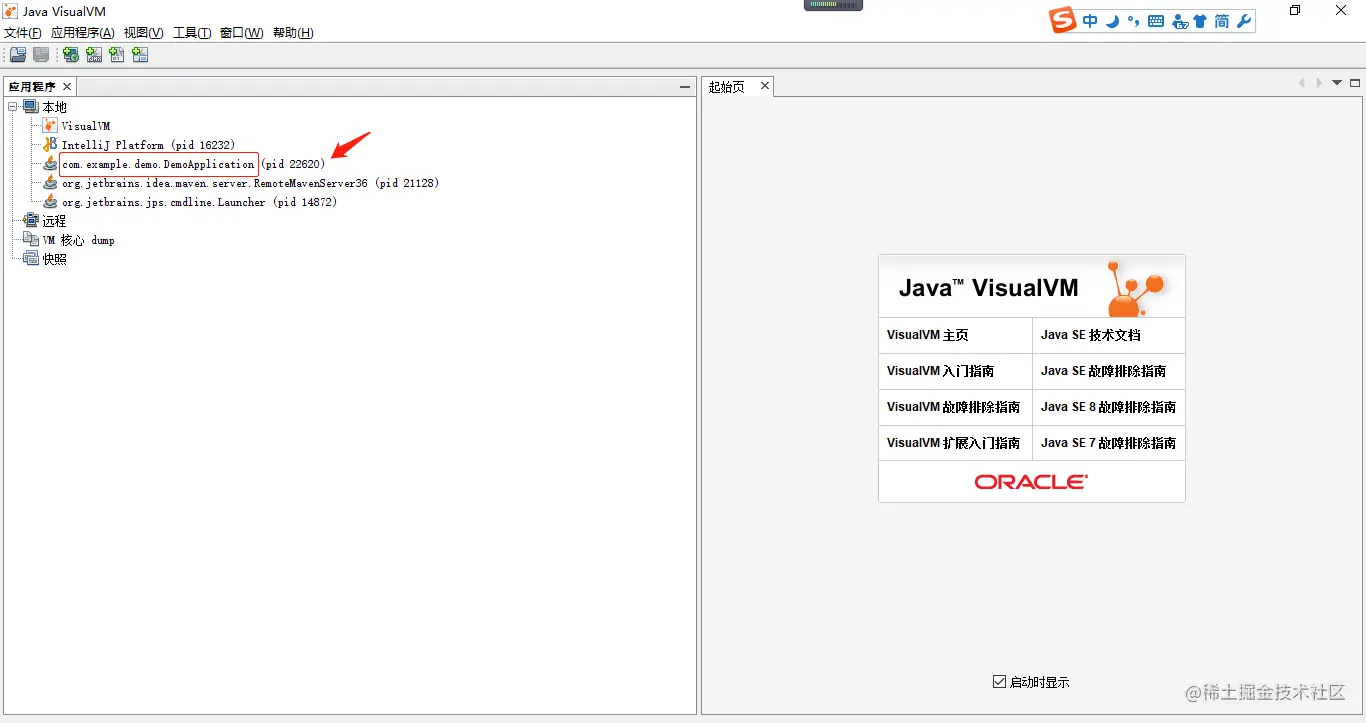1366x723 pixels.
Task: Click the Add VM Coredump toolbar icon
Action: point(117,55)
